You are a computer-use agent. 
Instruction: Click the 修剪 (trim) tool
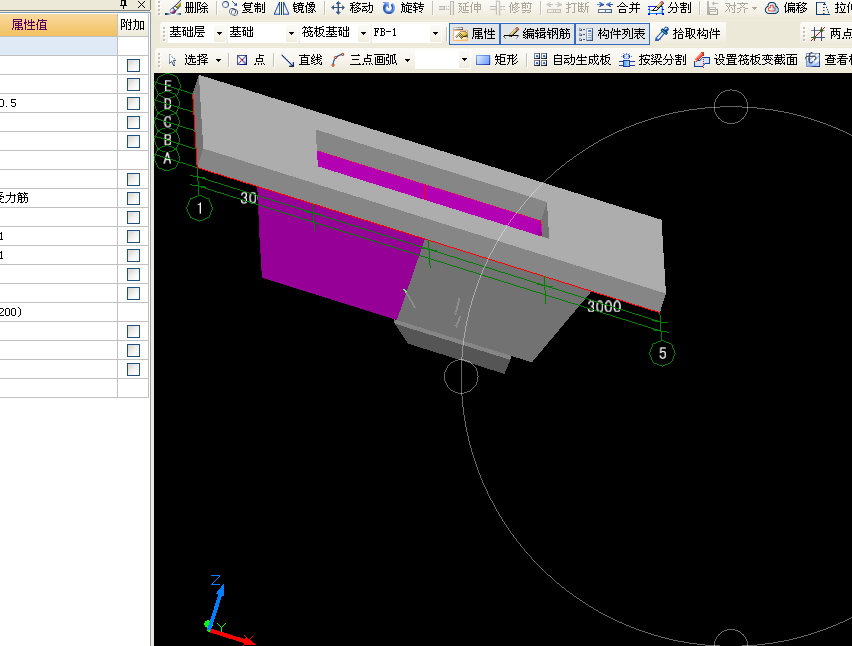pyautogui.click(x=511, y=8)
